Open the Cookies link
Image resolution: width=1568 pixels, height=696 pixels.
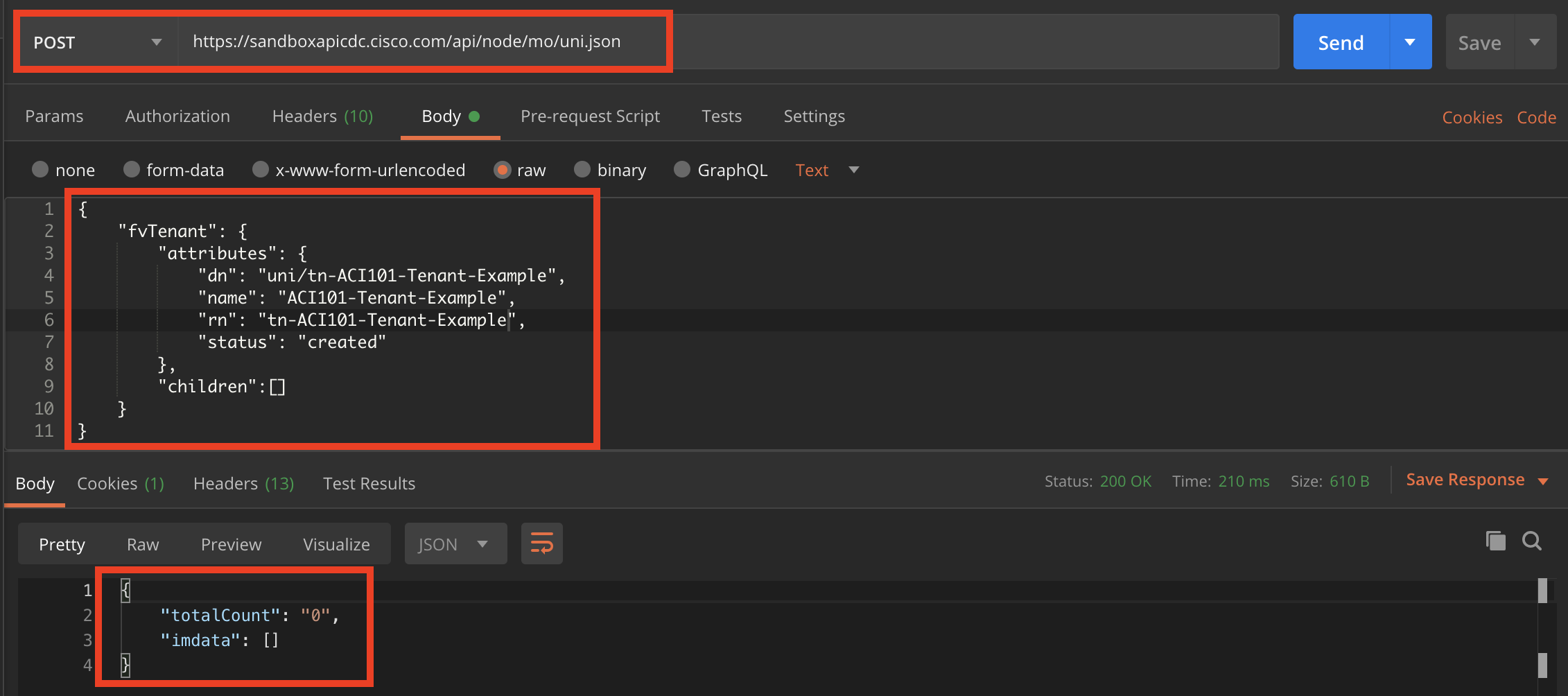[1472, 118]
